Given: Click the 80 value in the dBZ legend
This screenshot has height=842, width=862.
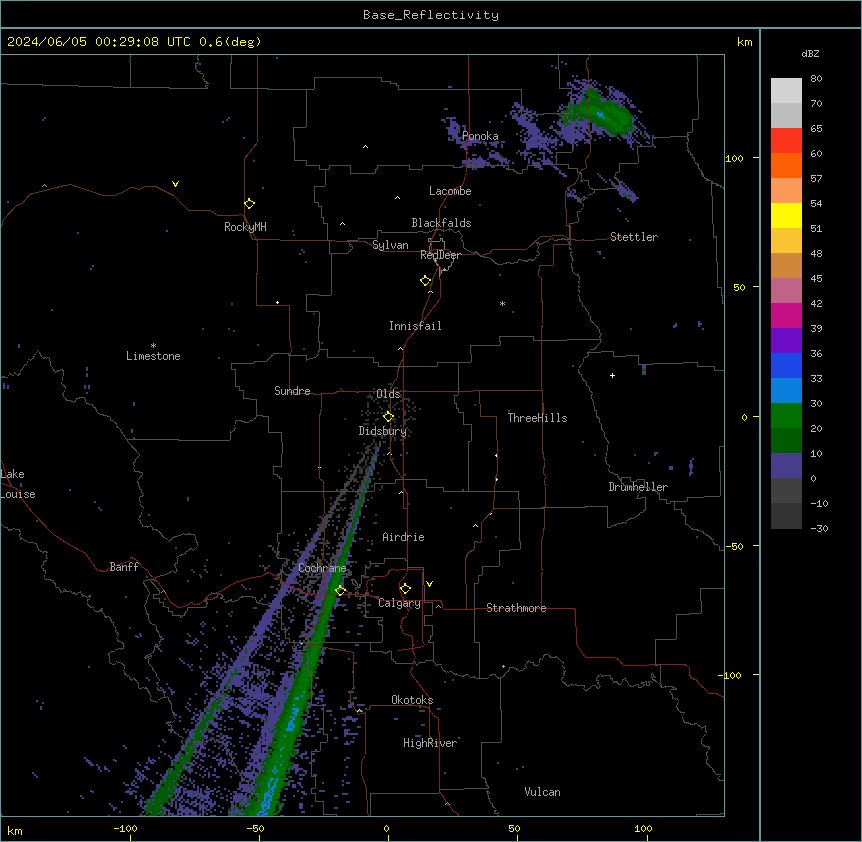Looking at the screenshot, I should [816, 79].
